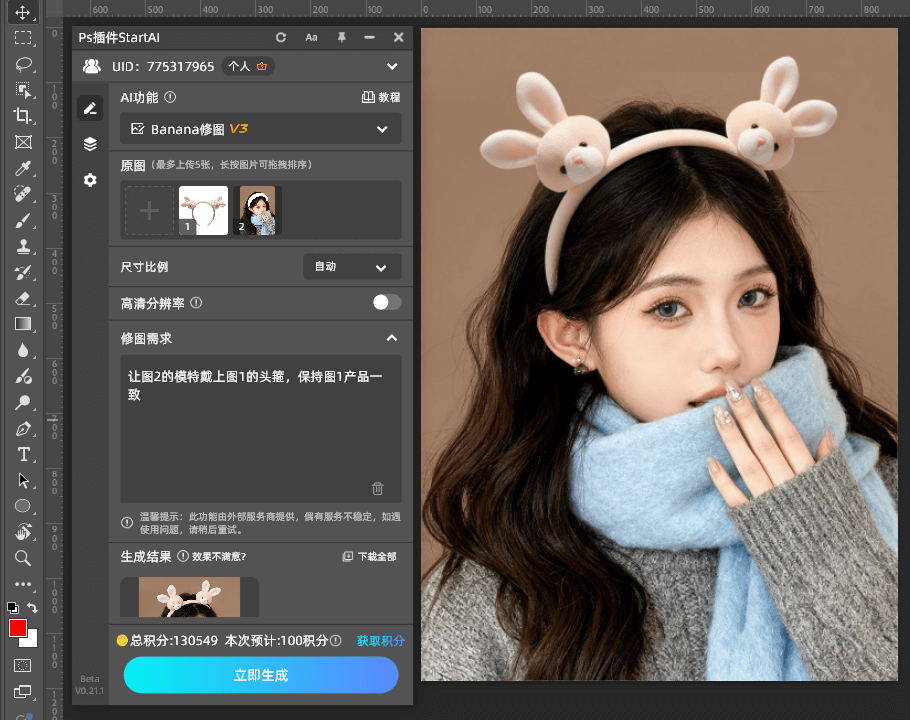Enable the 高清分辨率 switch
This screenshot has height=720, width=910.
tap(385, 302)
